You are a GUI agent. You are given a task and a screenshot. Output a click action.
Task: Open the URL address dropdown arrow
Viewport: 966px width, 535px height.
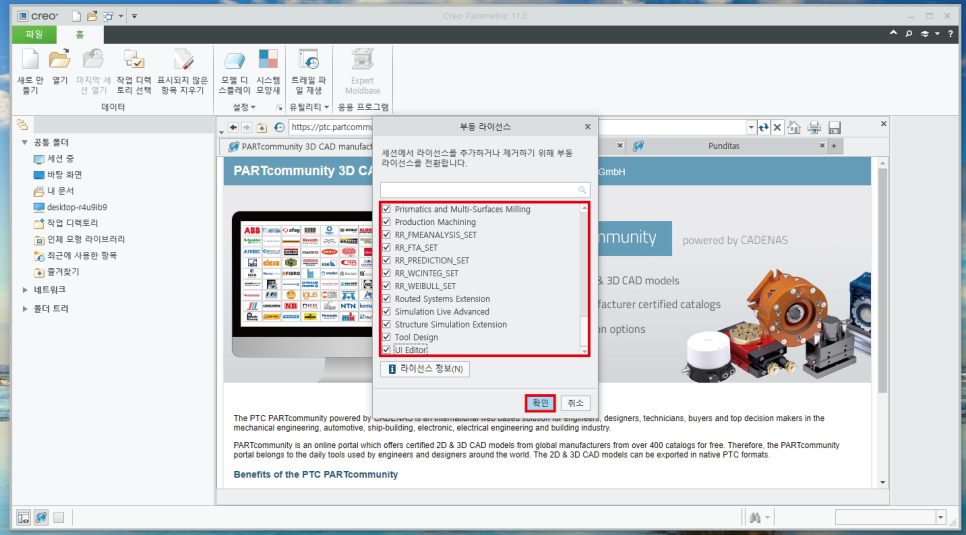pos(751,128)
